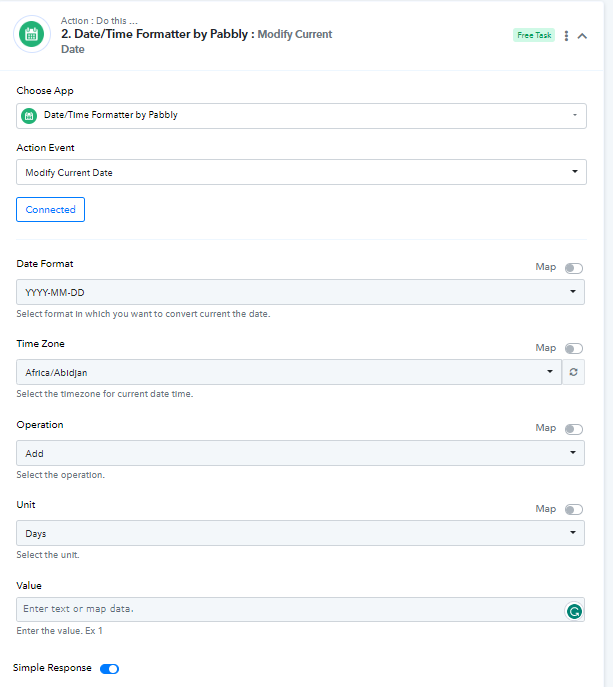Click the Date/Time Formatter calendar icon in header

click(32, 34)
